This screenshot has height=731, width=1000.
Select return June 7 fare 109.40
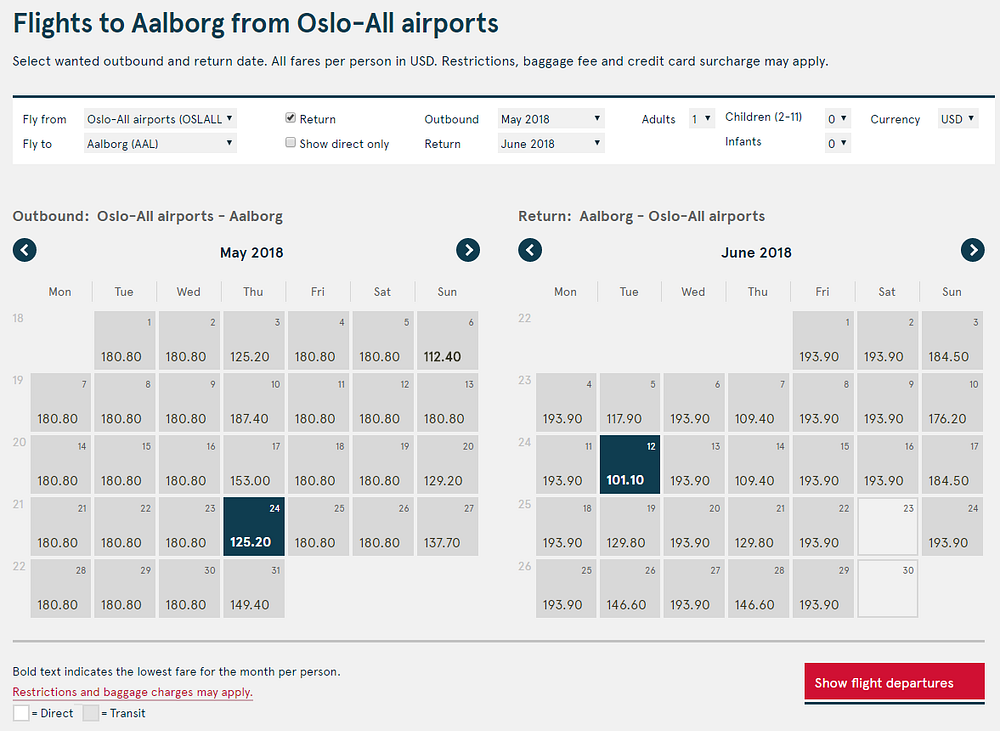pos(758,402)
